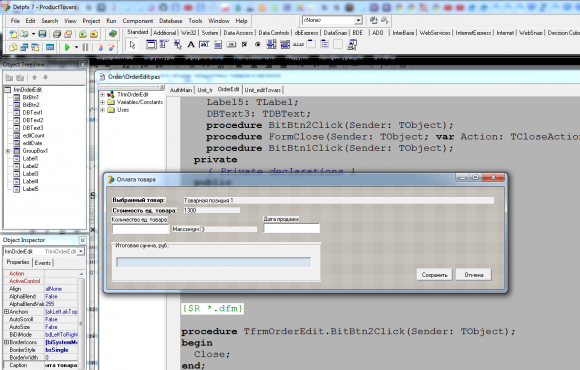Viewport: 580px width, 370px height.
Task: Open the frmOrderEdit object selector dropdown
Action: click(81, 252)
